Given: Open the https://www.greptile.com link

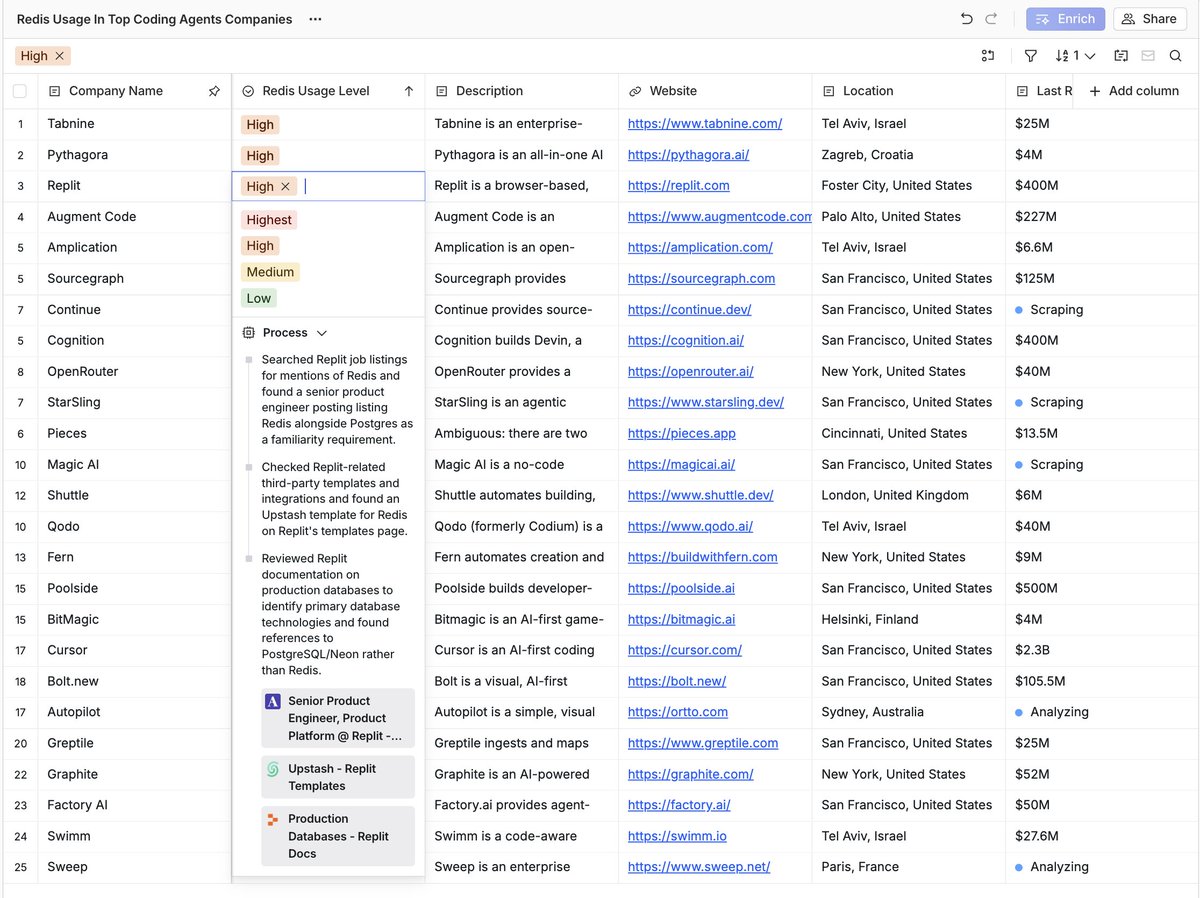Looking at the screenshot, I should click(x=703, y=743).
